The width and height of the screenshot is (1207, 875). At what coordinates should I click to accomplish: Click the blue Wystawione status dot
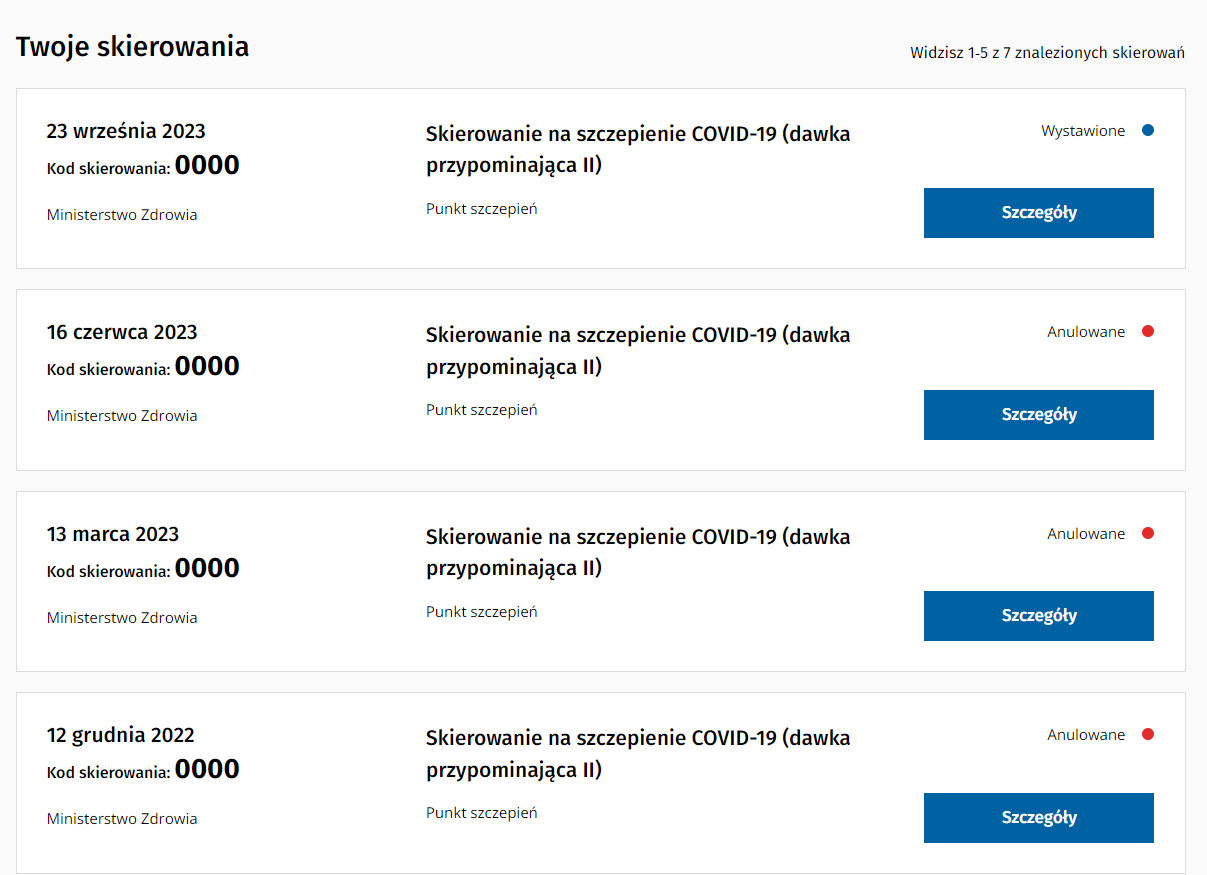(x=1148, y=130)
